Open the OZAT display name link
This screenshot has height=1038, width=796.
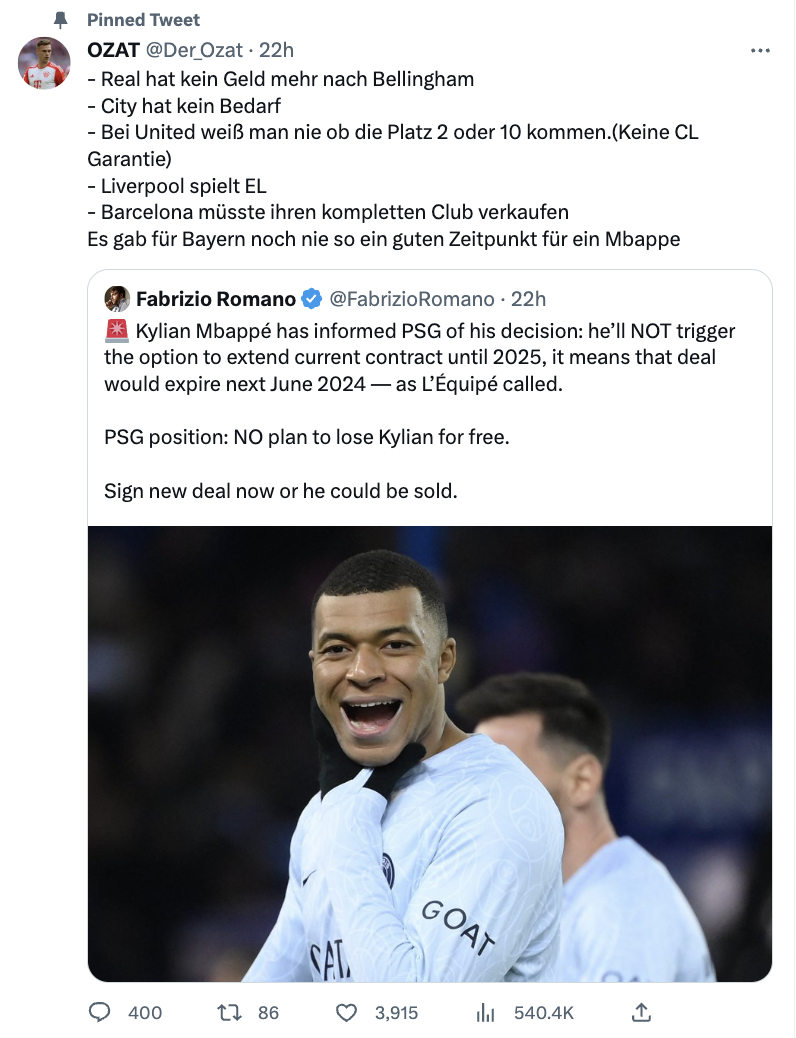coord(113,50)
